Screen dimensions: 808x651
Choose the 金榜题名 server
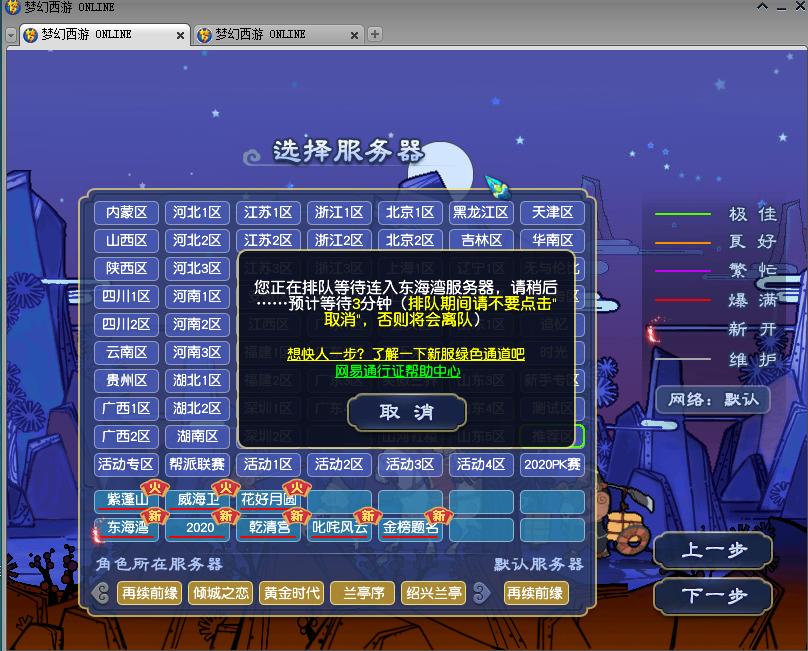click(410, 528)
